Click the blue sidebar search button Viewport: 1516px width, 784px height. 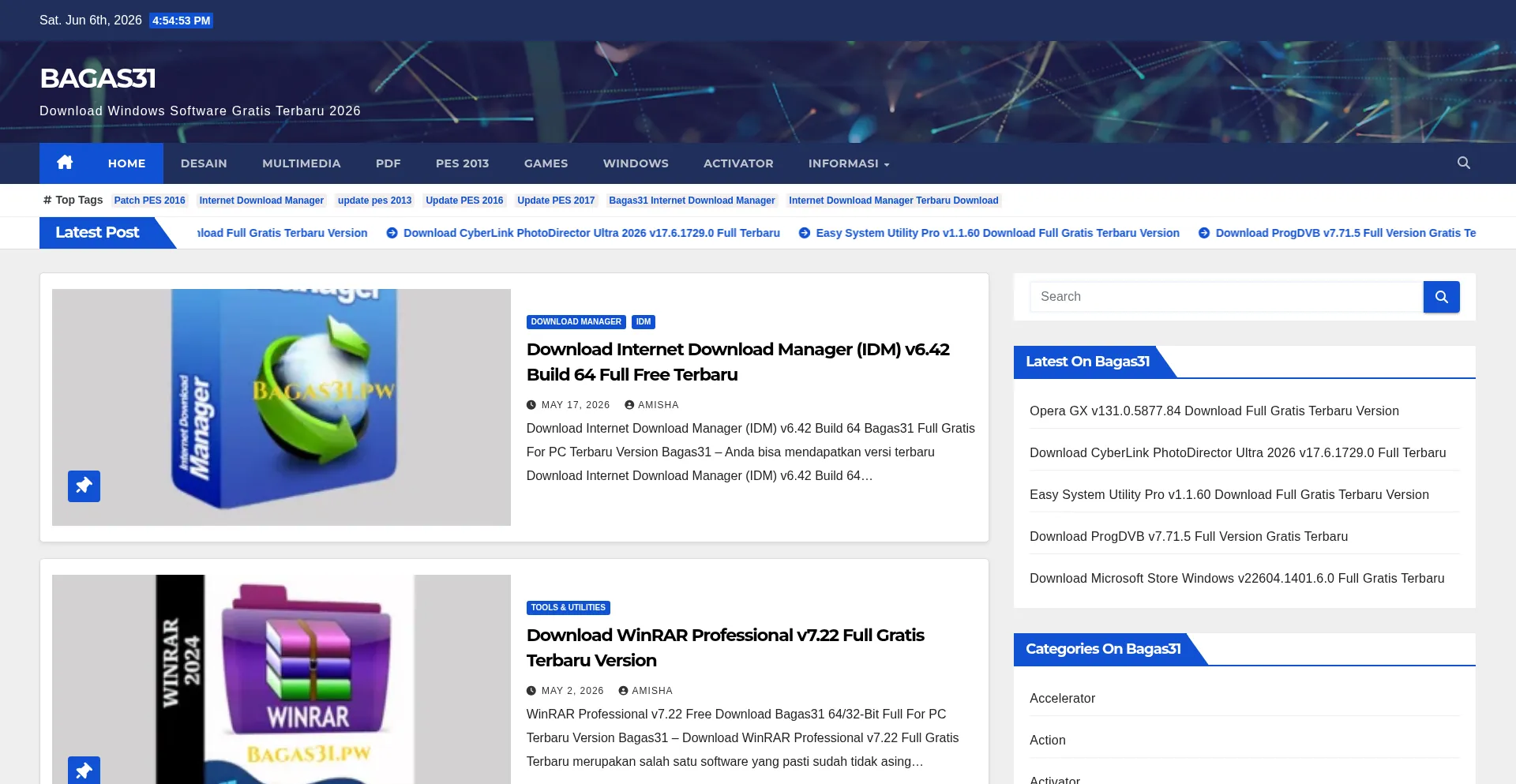point(1441,297)
